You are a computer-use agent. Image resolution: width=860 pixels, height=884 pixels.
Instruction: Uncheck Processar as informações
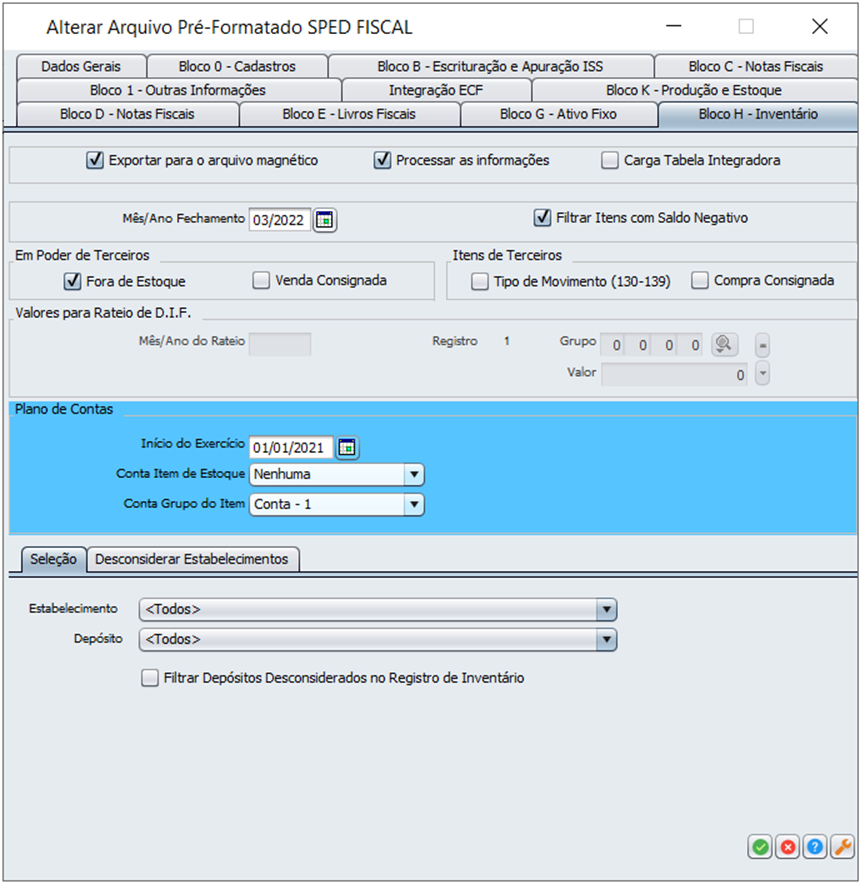(x=382, y=161)
